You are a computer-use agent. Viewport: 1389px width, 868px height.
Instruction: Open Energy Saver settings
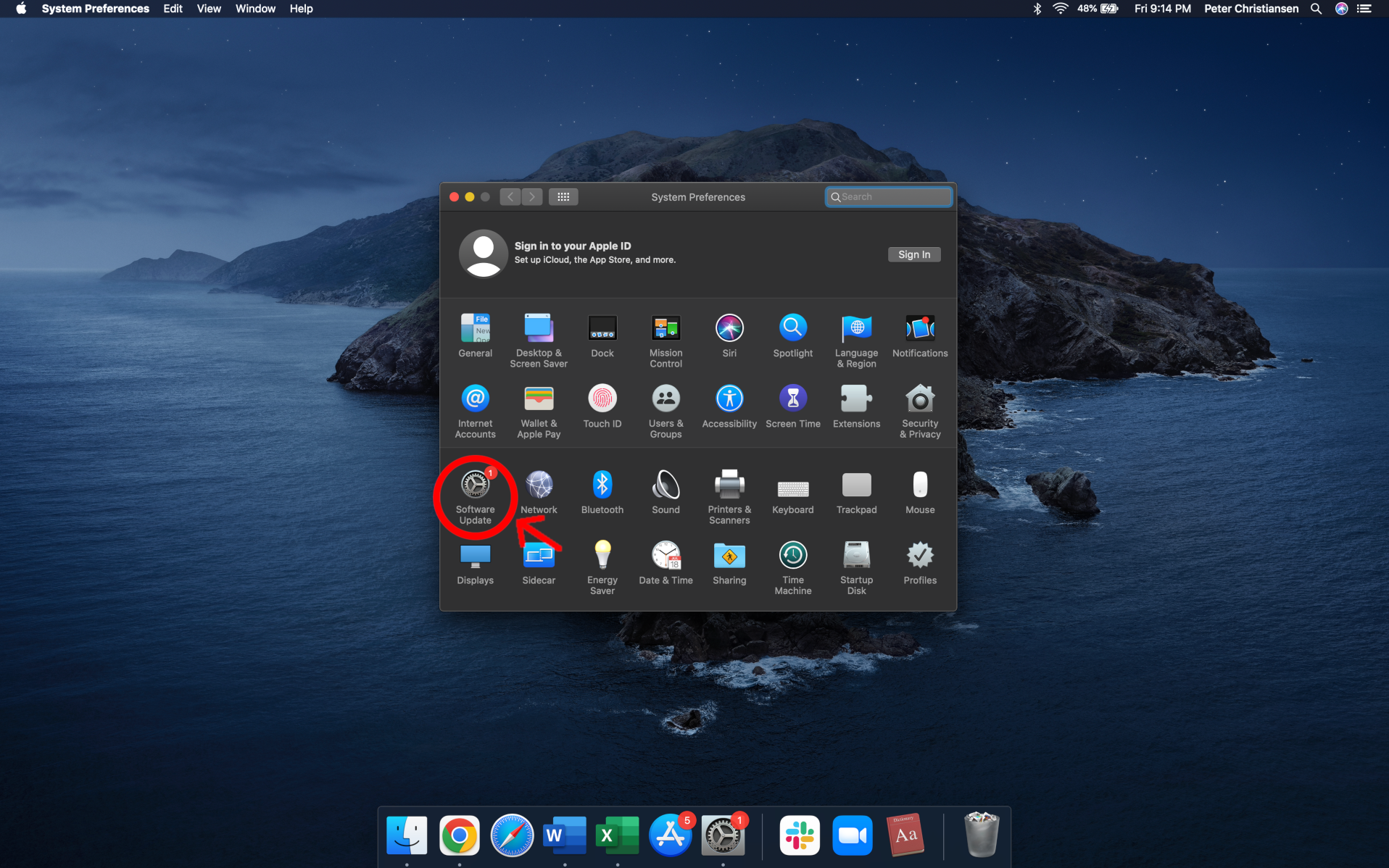click(602, 567)
